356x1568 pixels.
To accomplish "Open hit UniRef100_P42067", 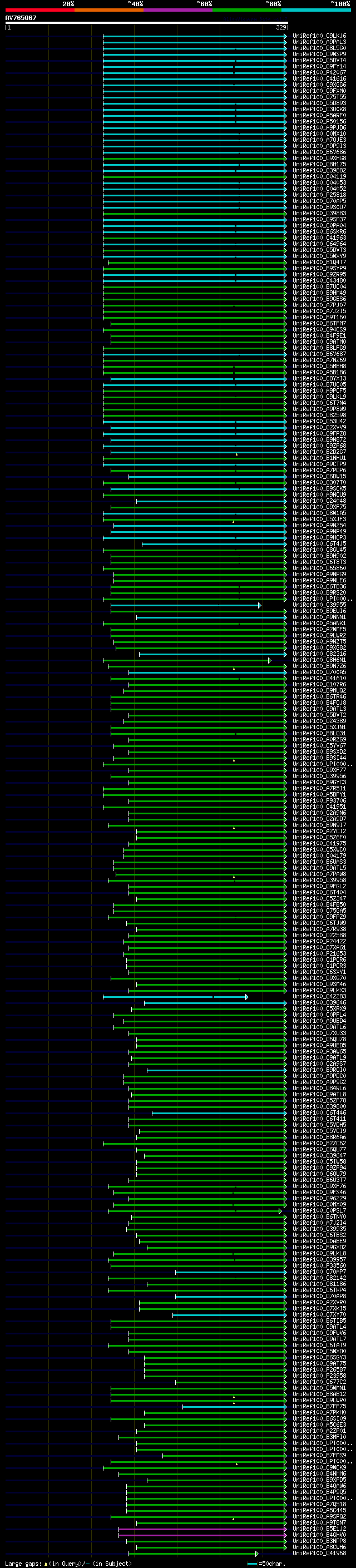I will (x=319, y=72).
